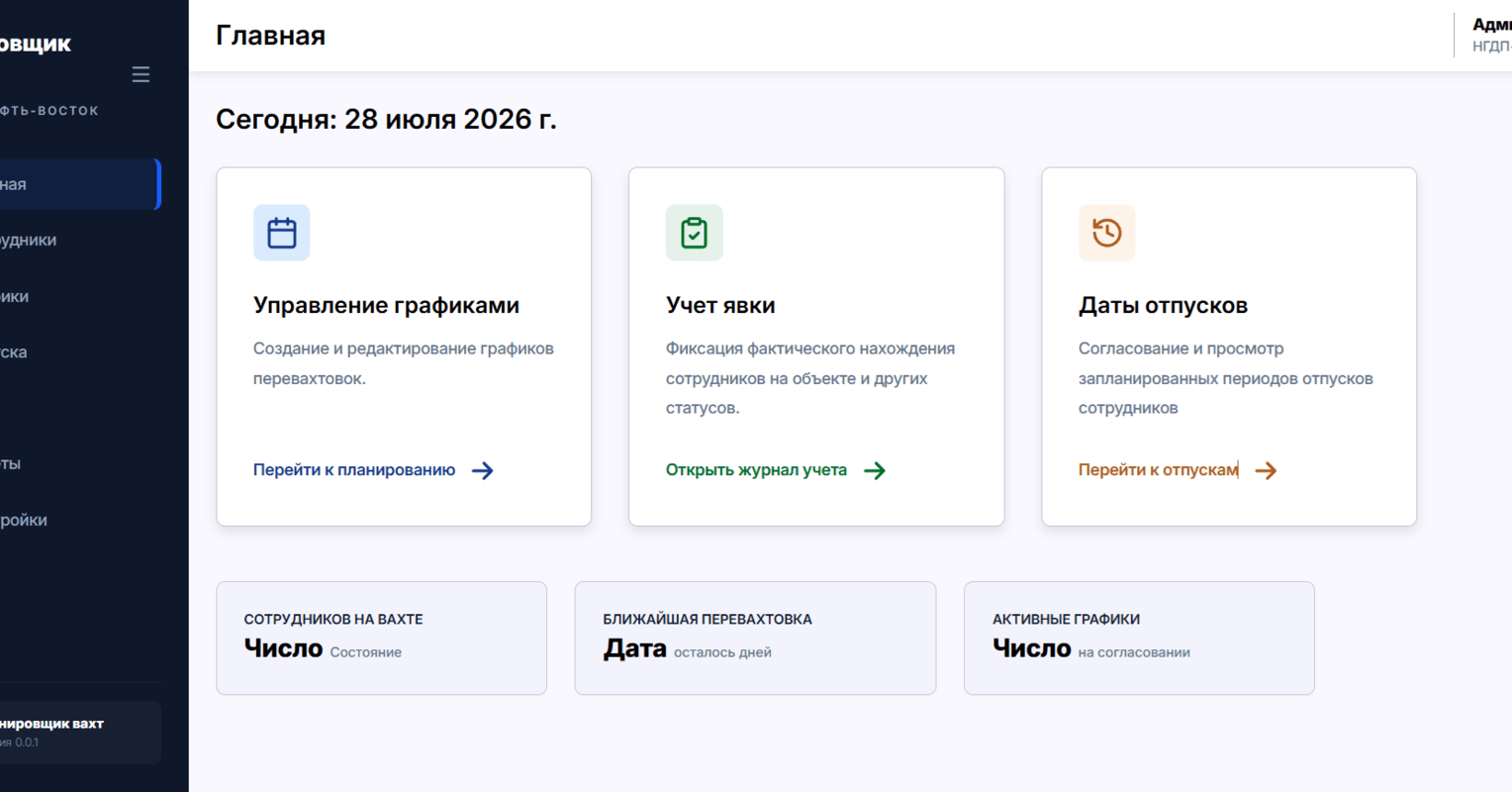Viewport: 1512px width, 792px height.
Task: Follow the Открыть журнал учета link
Action: 756,470
